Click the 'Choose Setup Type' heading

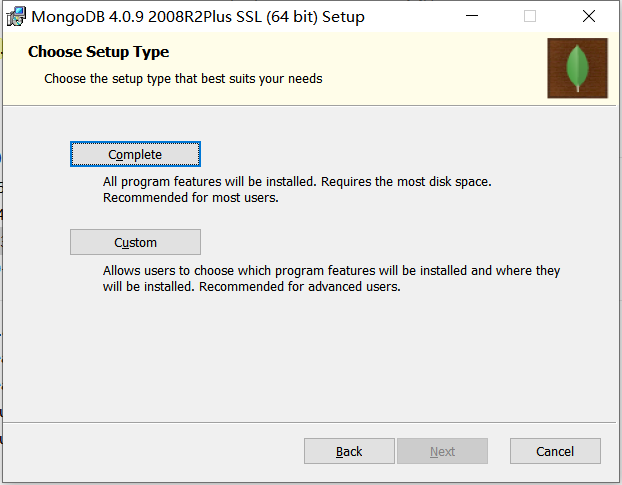coord(98,52)
